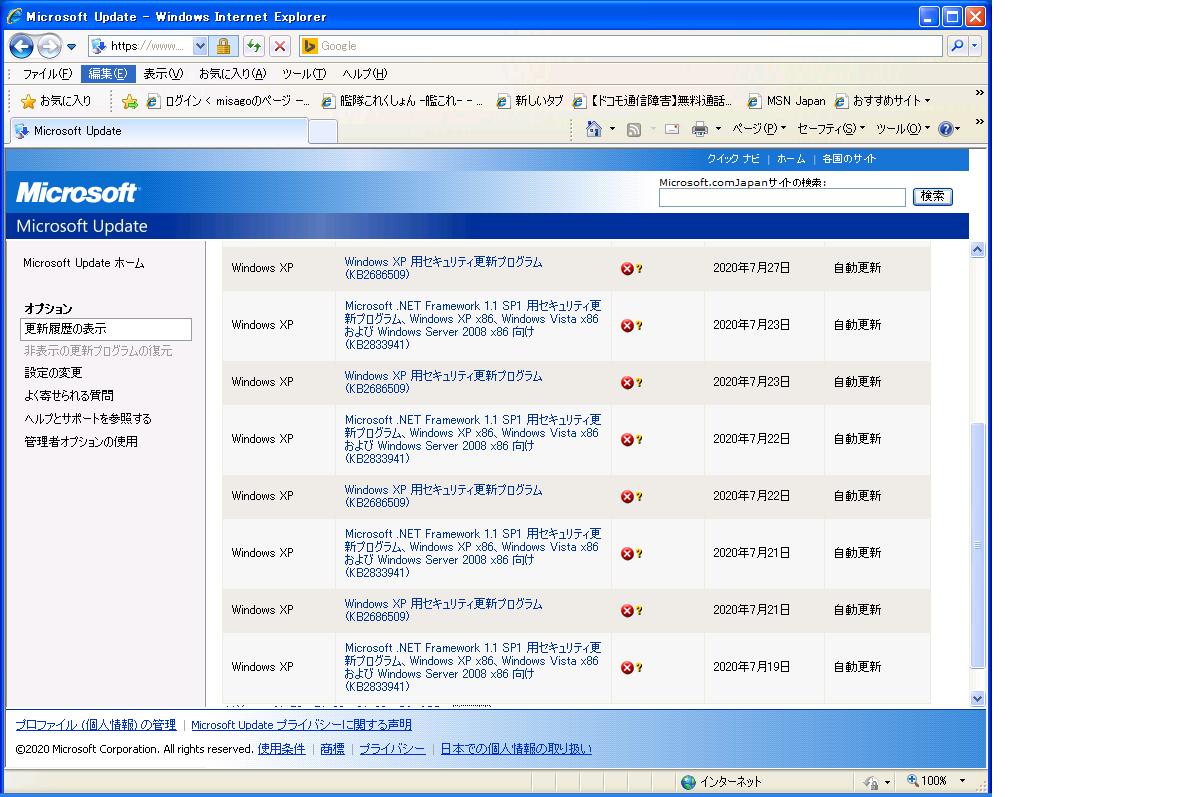Click the Print printer icon

pyautogui.click(x=700, y=129)
